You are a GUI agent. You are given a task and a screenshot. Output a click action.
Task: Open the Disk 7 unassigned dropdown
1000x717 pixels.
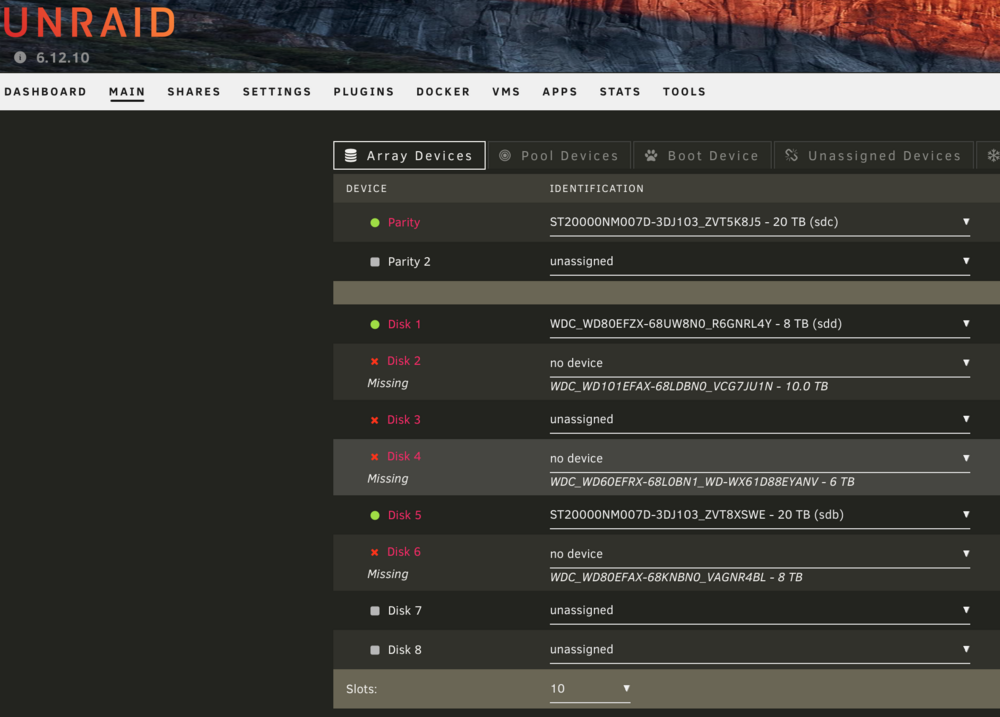click(x=760, y=610)
